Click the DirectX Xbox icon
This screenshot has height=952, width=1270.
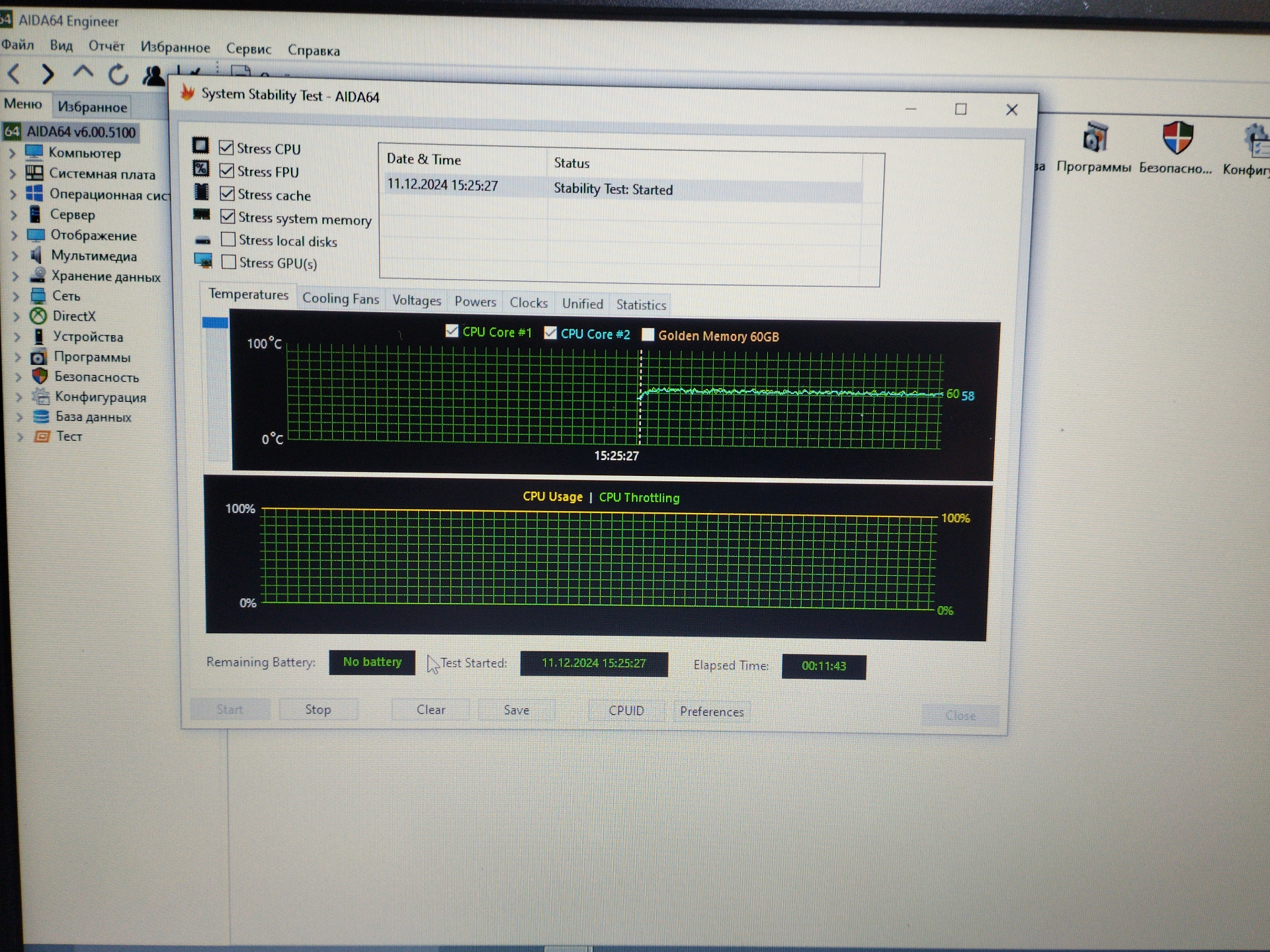tap(38, 316)
